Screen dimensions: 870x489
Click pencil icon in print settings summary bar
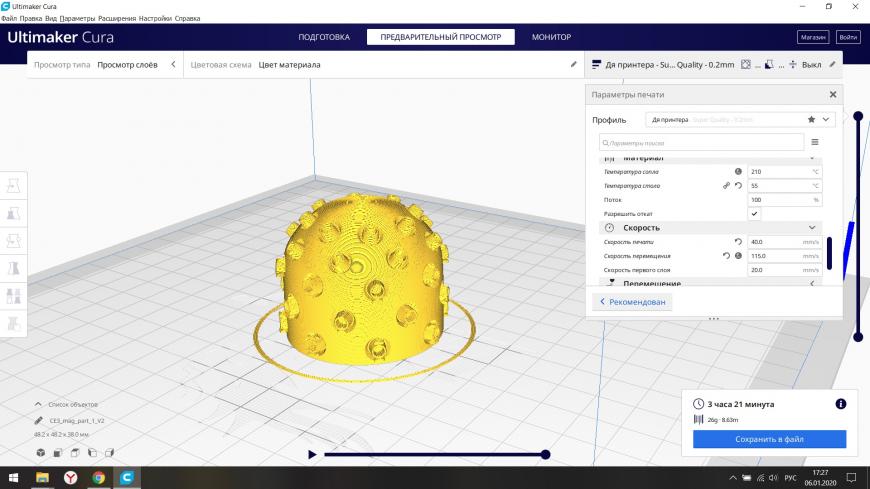pos(832,64)
